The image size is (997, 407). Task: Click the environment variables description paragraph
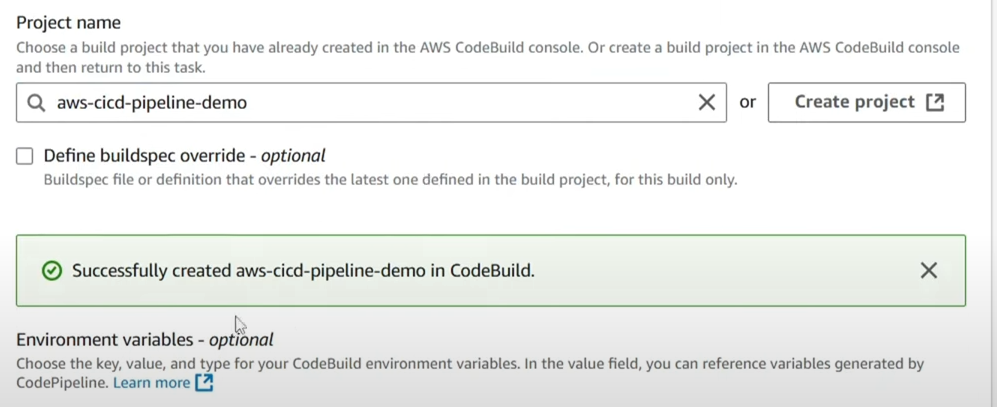click(x=470, y=373)
